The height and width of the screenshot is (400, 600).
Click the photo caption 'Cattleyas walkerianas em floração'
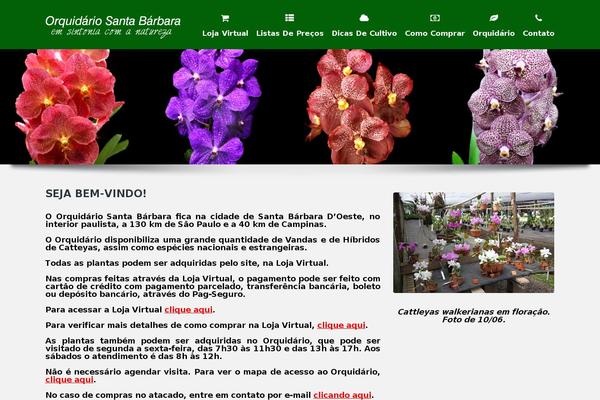[473, 312]
